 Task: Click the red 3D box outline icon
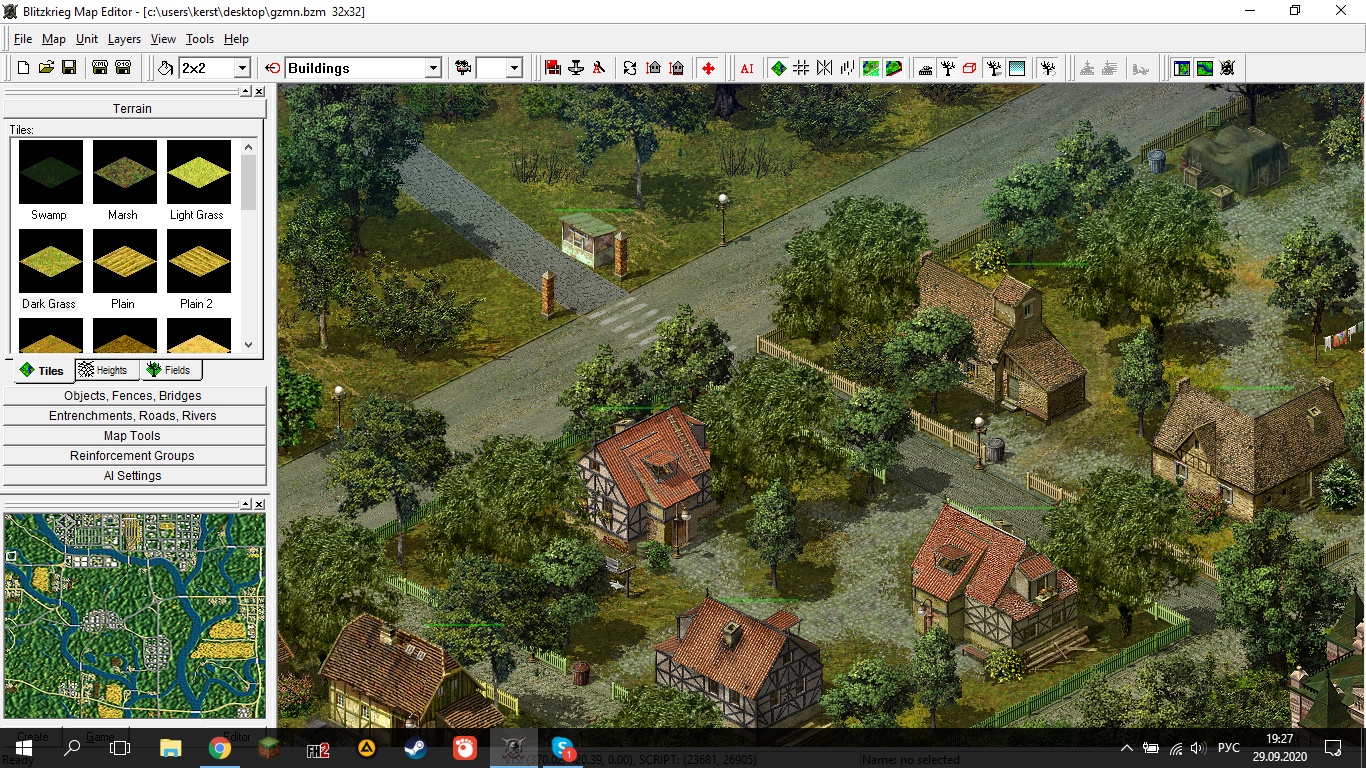(969, 68)
